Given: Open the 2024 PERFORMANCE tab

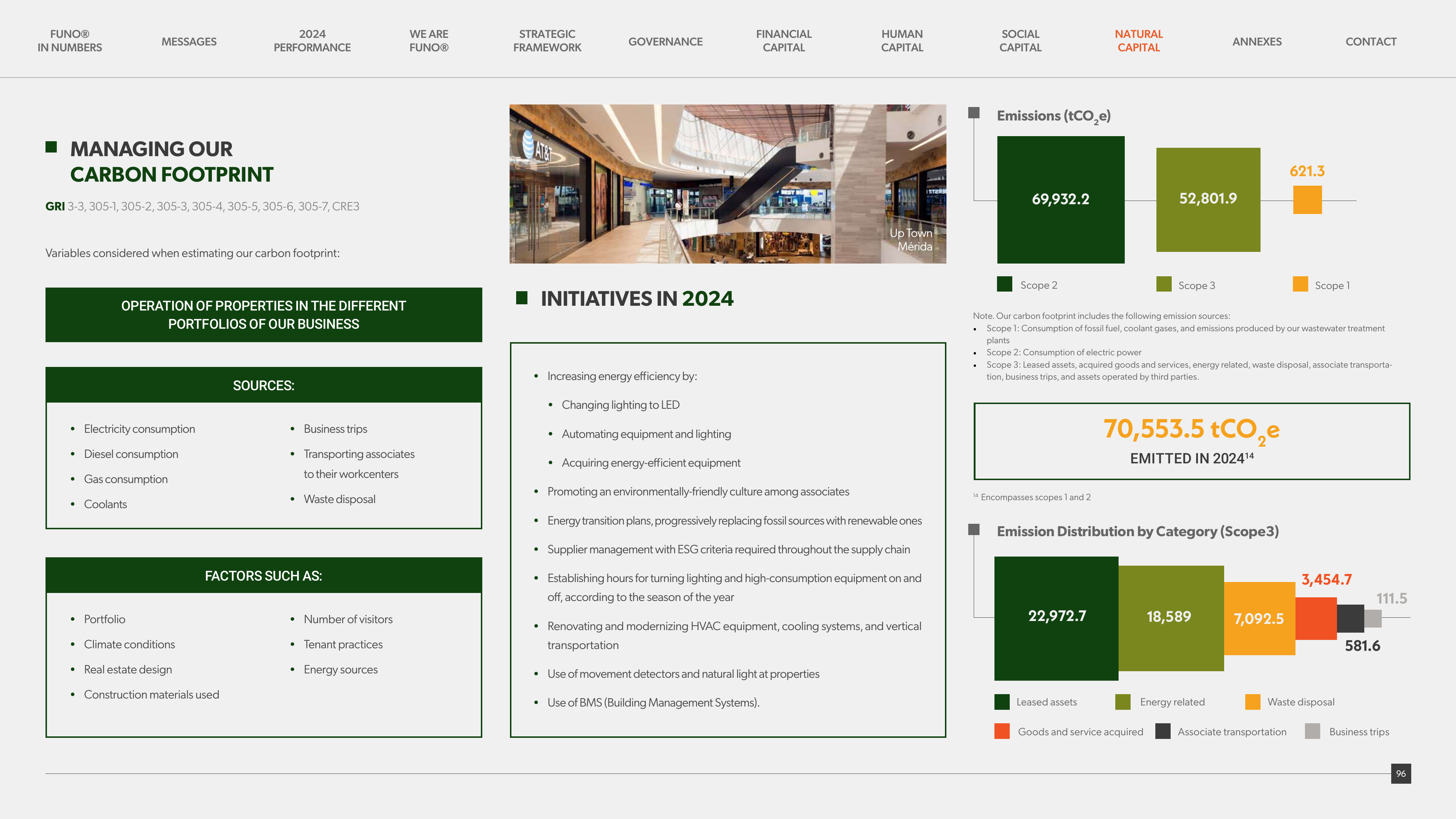Looking at the screenshot, I should (312, 41).
